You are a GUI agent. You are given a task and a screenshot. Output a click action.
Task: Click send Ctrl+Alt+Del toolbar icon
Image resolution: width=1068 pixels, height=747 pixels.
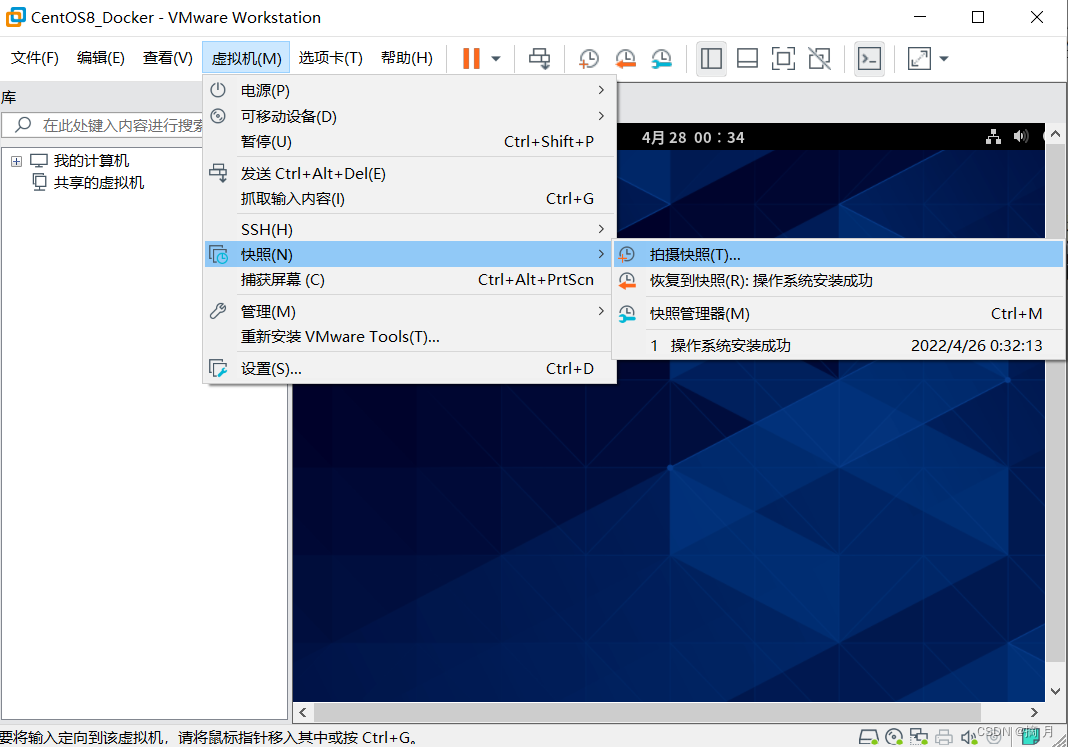pyautogui.click(x=539, y=59)
